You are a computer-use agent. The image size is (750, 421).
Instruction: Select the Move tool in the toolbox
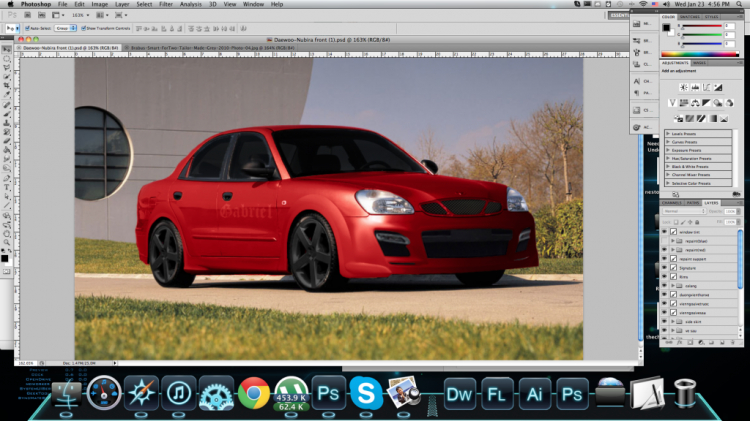click(7, 49)
